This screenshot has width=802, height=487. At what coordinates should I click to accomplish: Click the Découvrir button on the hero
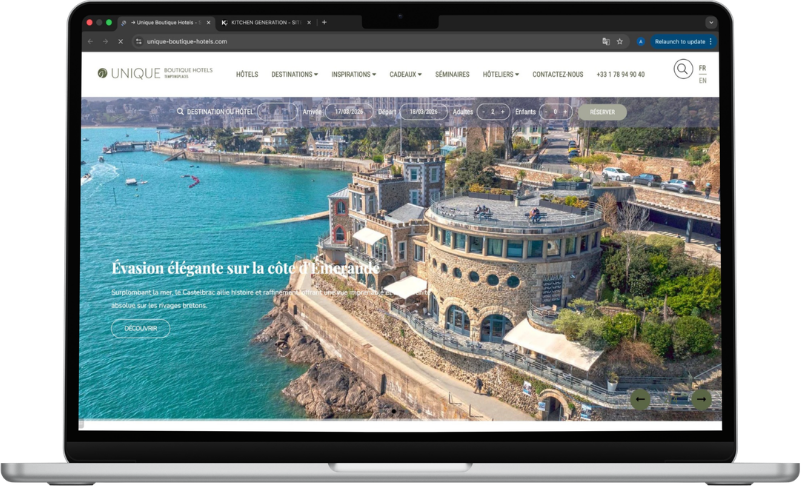(x=140, y=328)
